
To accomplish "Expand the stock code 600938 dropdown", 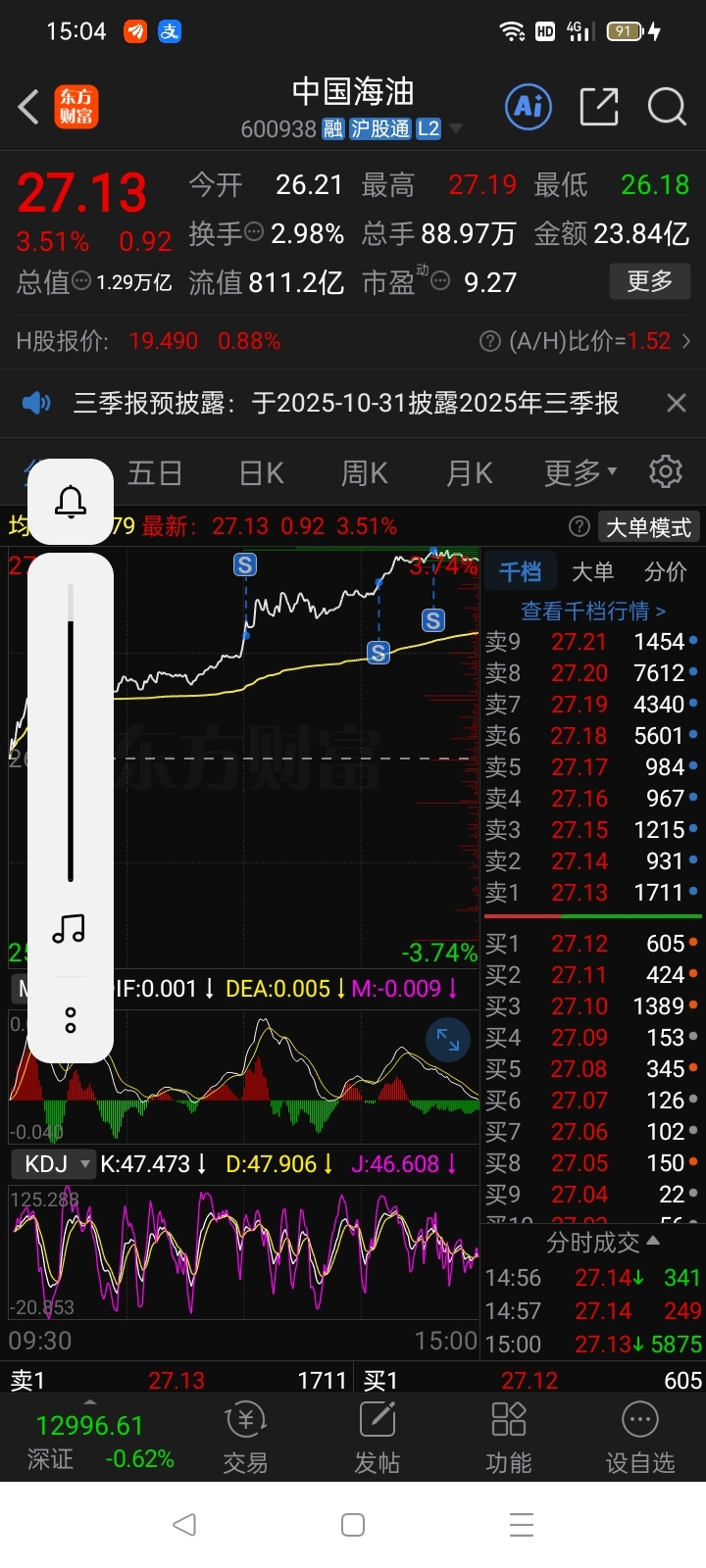I will click(x=455, y=129).
